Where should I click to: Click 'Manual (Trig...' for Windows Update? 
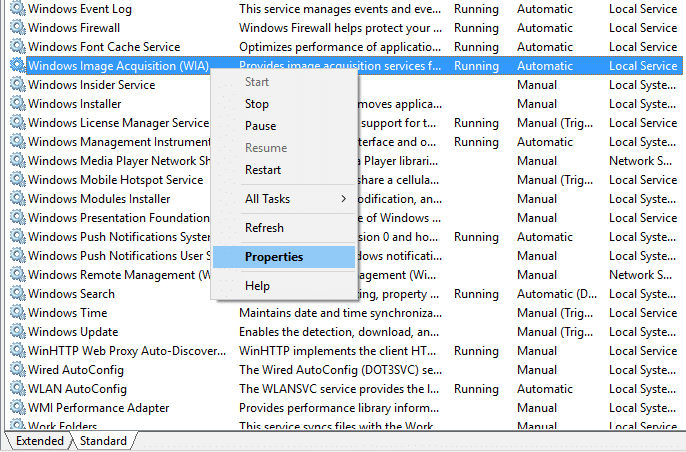click(555, 332)
